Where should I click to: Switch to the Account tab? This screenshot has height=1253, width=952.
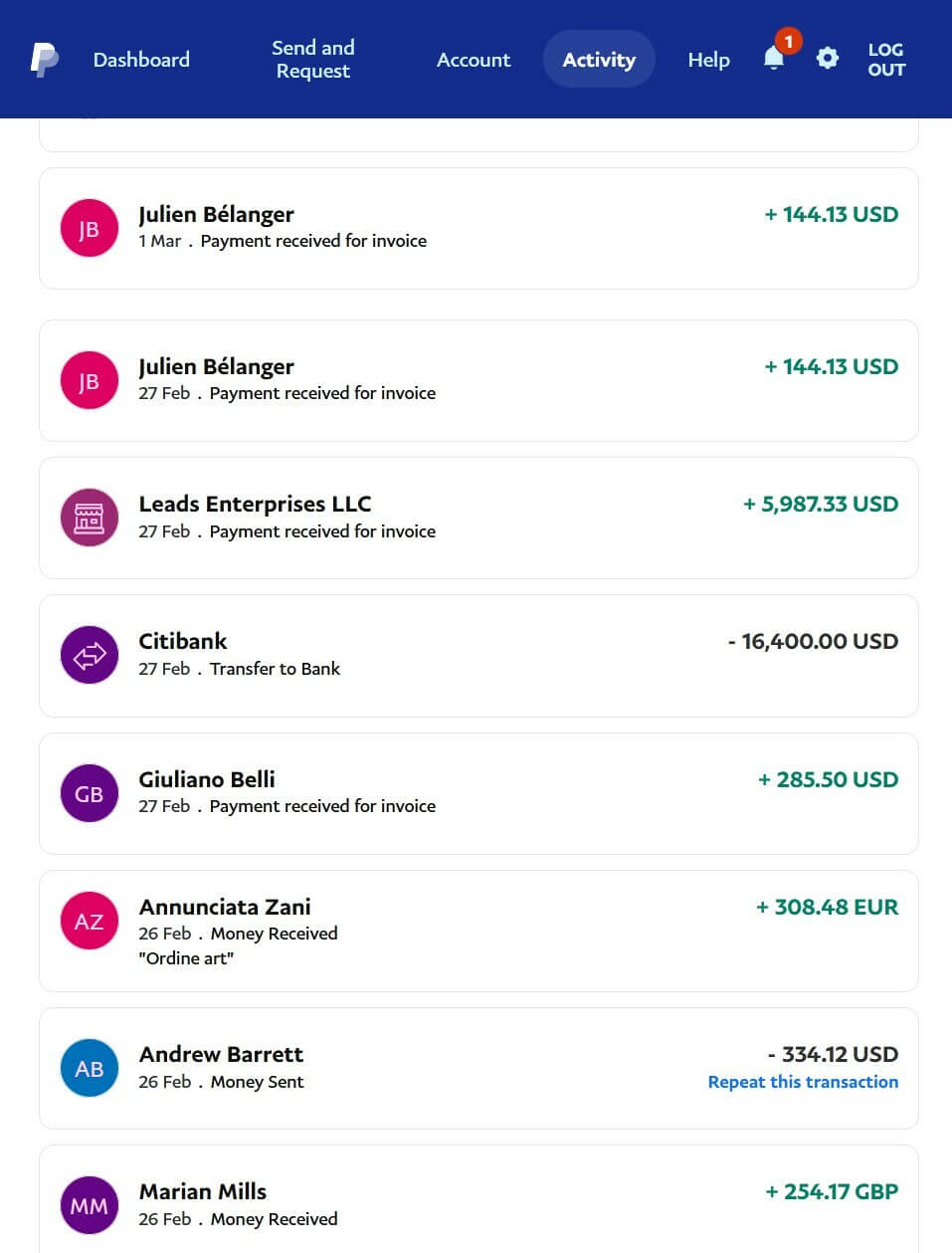[x=474, y=60]
